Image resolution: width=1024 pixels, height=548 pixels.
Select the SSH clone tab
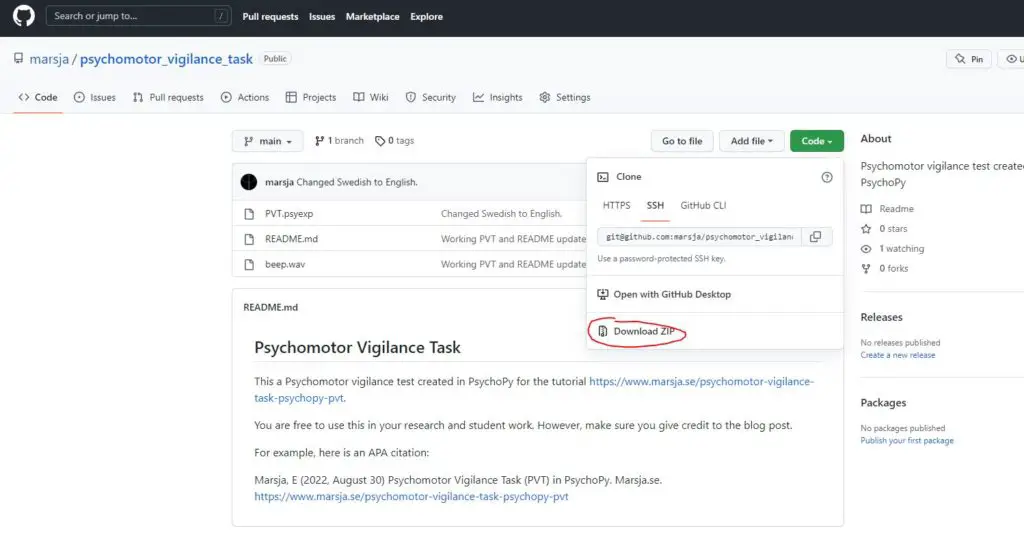coord(655,205)
